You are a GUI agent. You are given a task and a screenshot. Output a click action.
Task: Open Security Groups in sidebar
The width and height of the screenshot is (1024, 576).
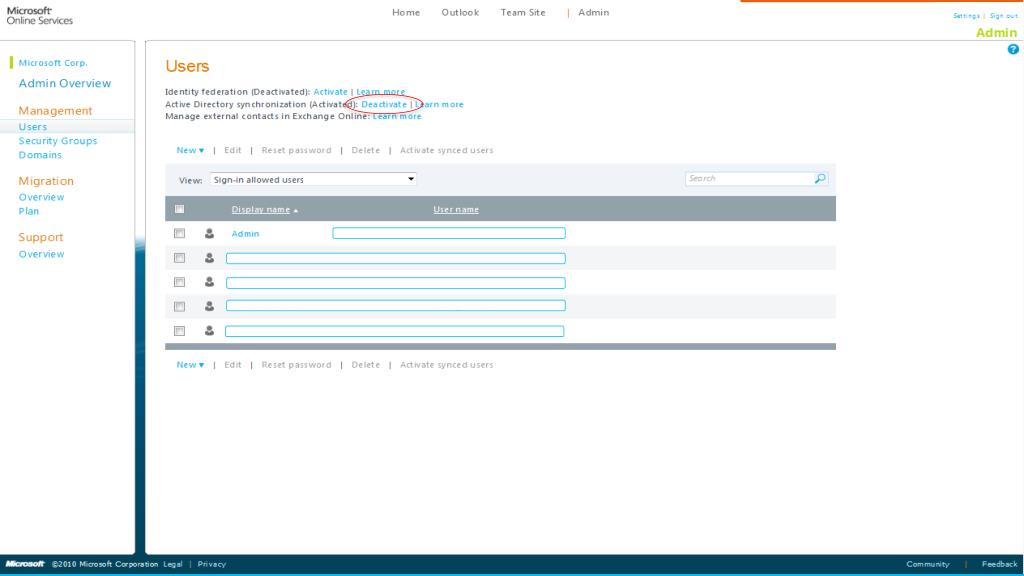click(57, 141)
